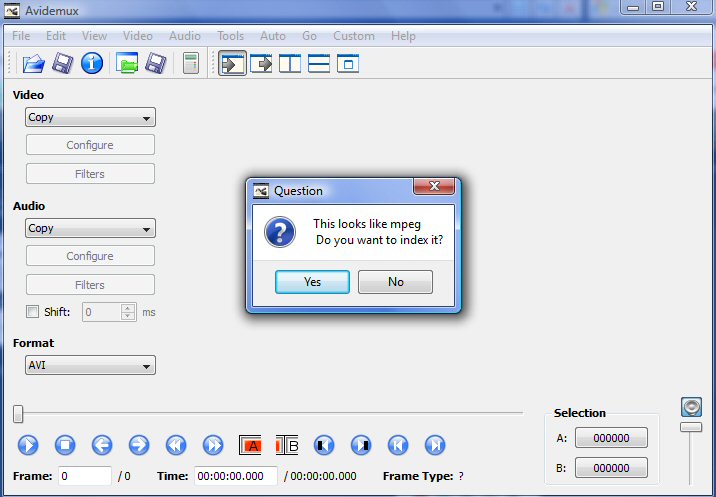This screenshot has width=716, height=497.
Task: Click the Open Video folder icon
Action: 33,64
